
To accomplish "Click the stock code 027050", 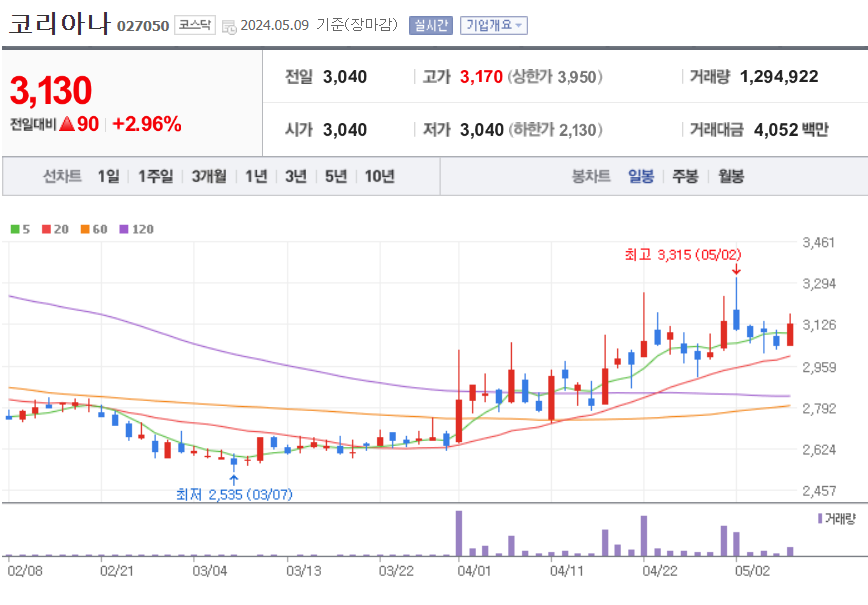I will 143,26.
